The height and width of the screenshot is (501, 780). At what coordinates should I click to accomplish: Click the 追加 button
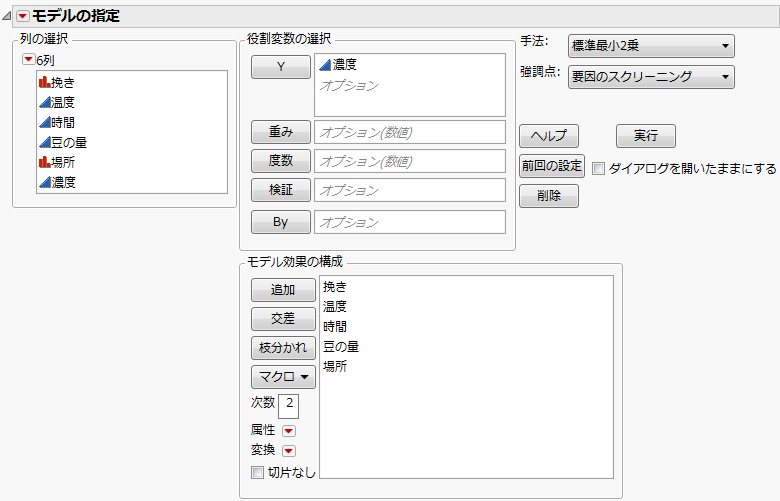pyautogui.click(x=283, y=290)
